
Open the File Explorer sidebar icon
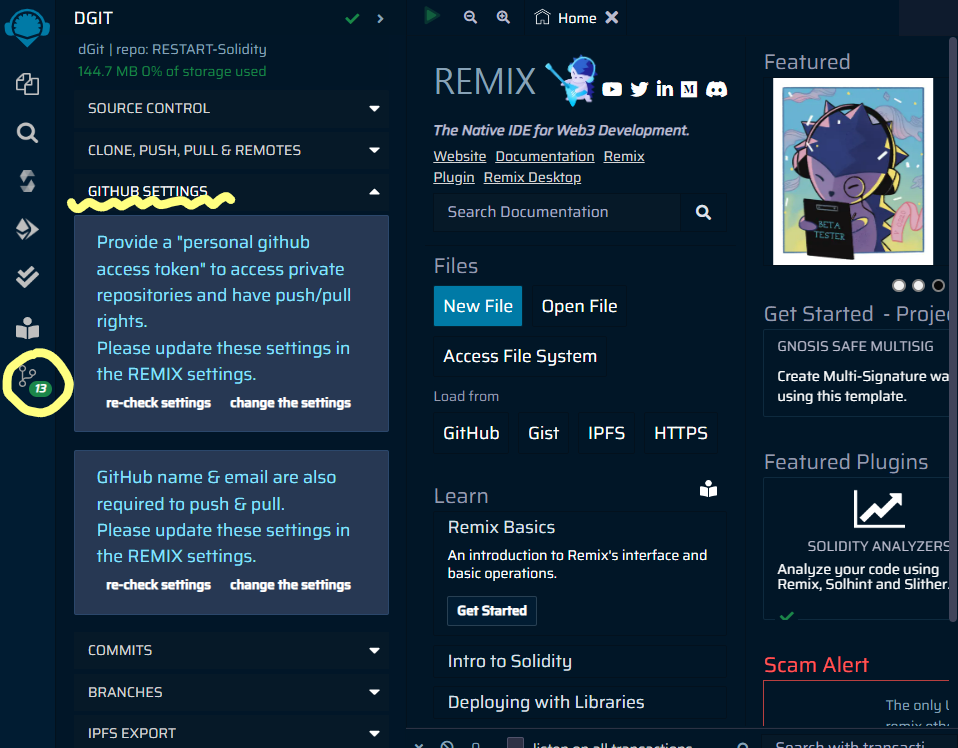coord(27,84)
